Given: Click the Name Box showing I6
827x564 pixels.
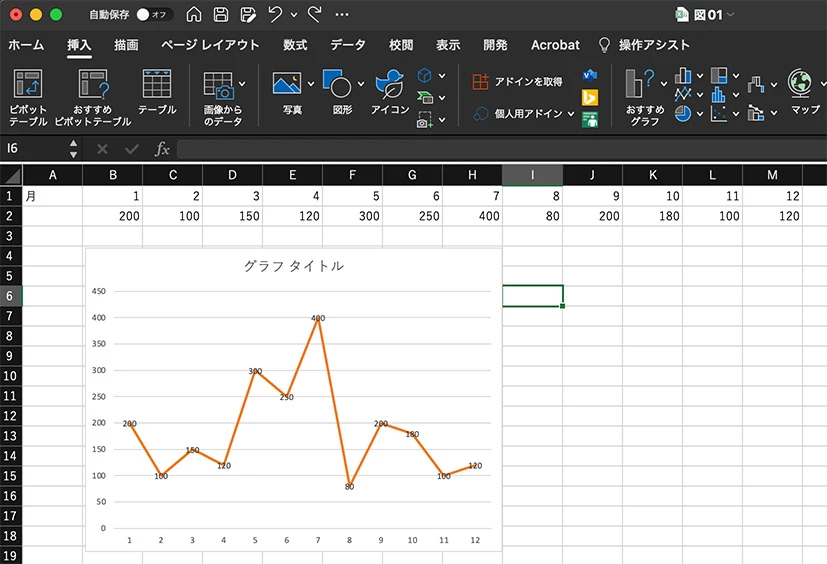Looking at the screenshot, I should pos(34,149).
